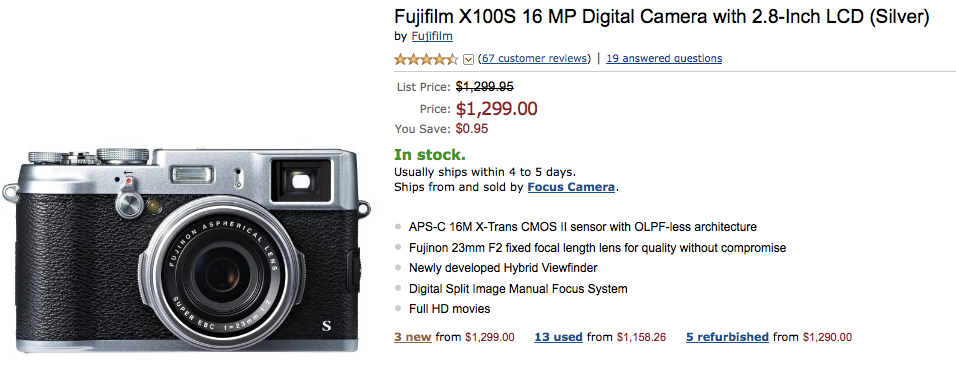Show the 13 used offers
956x365 pixels.
(558, 337)
